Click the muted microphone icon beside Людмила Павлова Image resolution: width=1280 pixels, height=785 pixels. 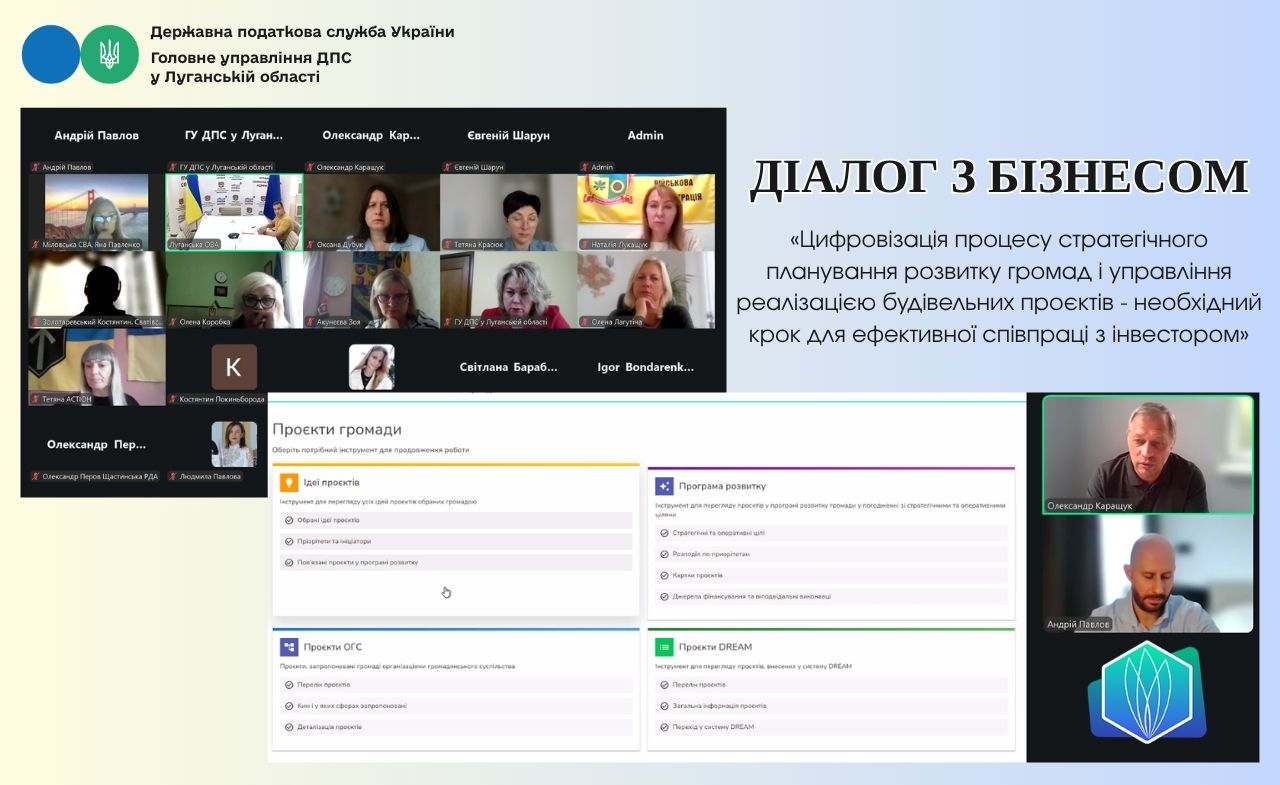174,476
